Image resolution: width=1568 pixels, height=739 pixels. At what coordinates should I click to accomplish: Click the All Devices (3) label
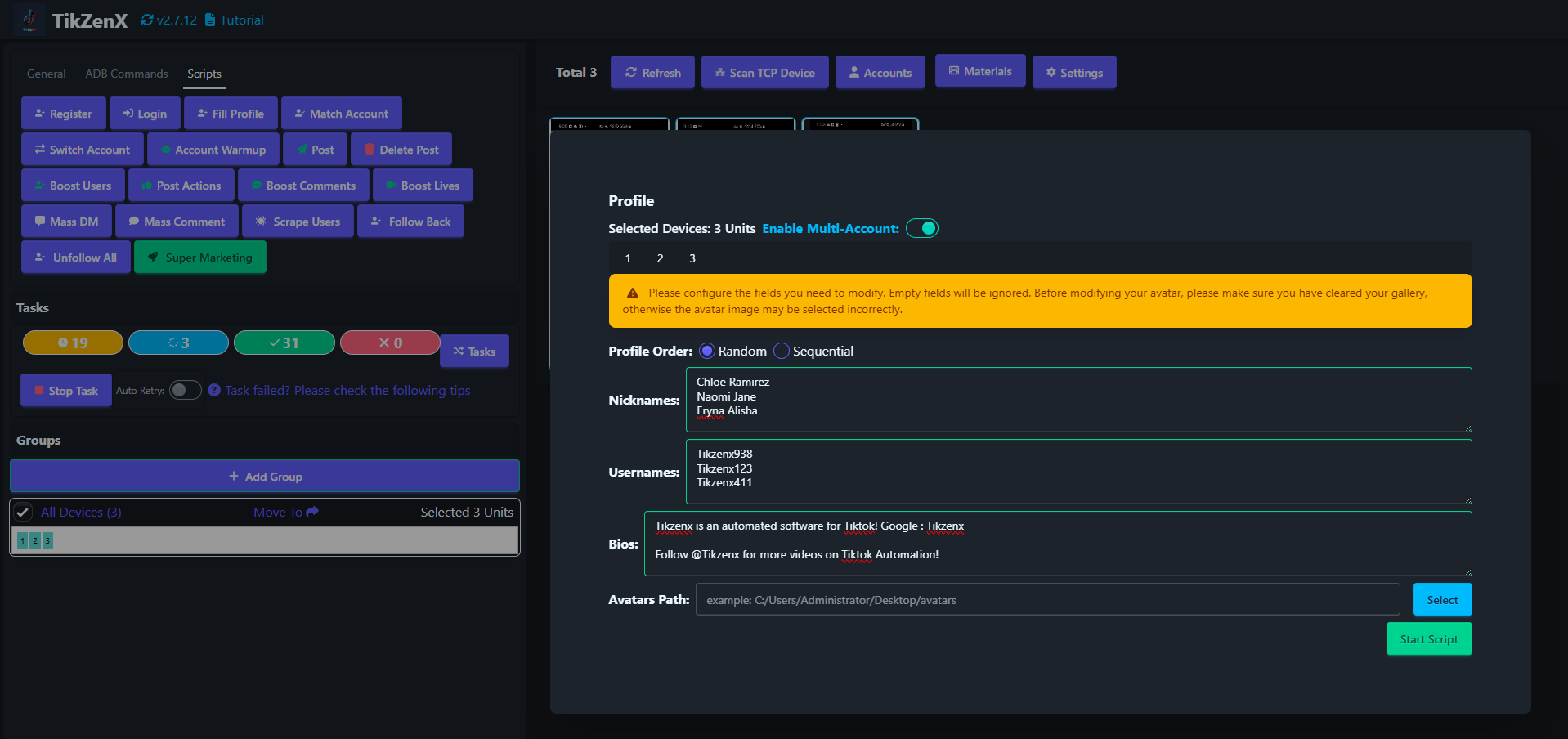pos(81,513)
